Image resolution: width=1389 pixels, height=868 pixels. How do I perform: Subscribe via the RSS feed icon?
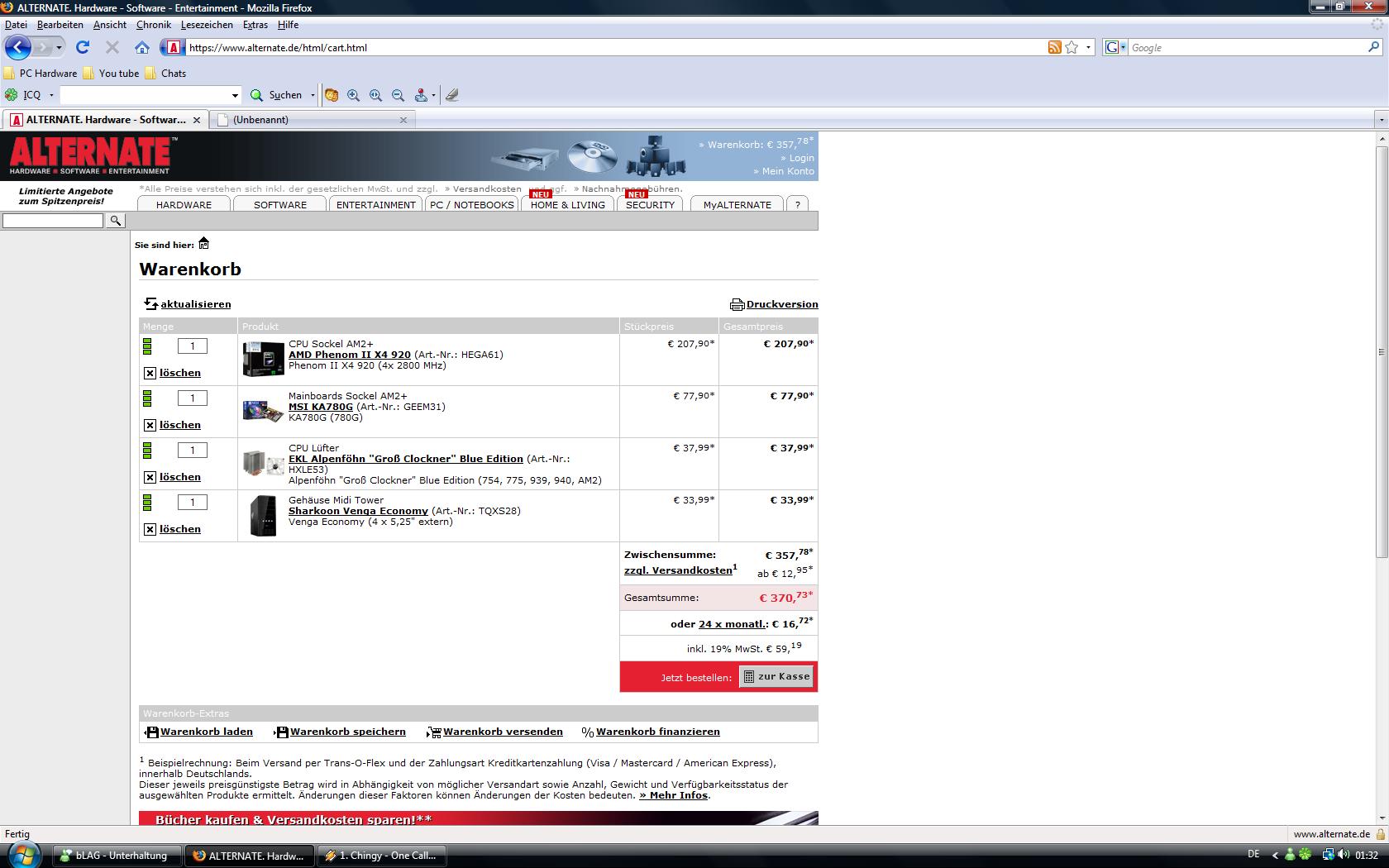coord(1054,47)
